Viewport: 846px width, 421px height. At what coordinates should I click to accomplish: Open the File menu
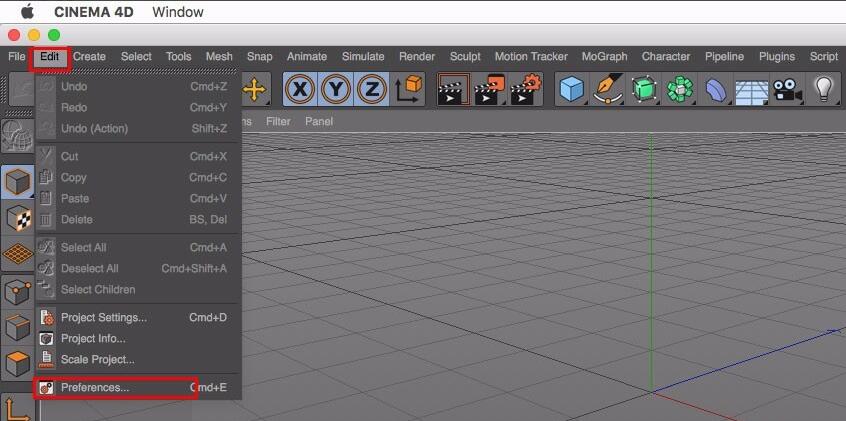(x=17, y=57)
